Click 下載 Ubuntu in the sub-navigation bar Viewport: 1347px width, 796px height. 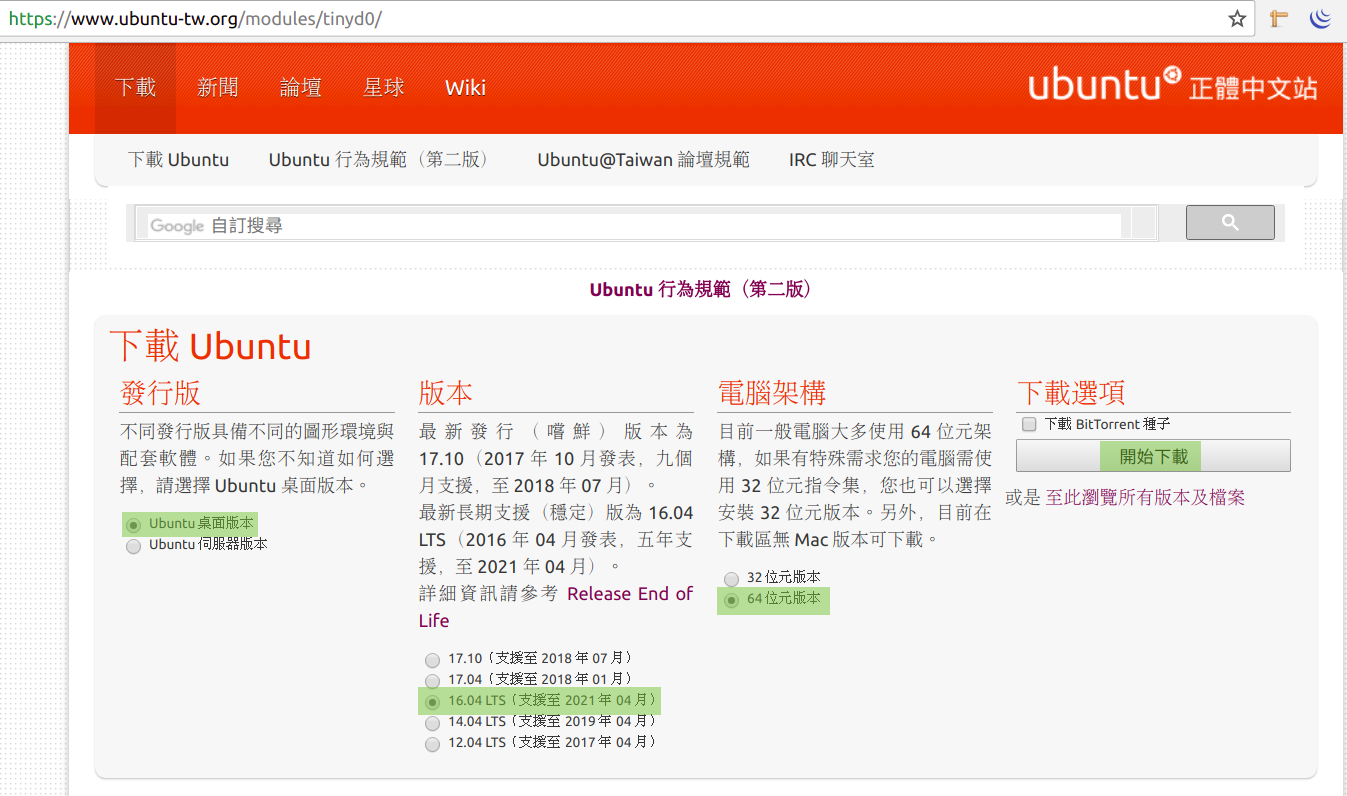(x=178, y=160)
